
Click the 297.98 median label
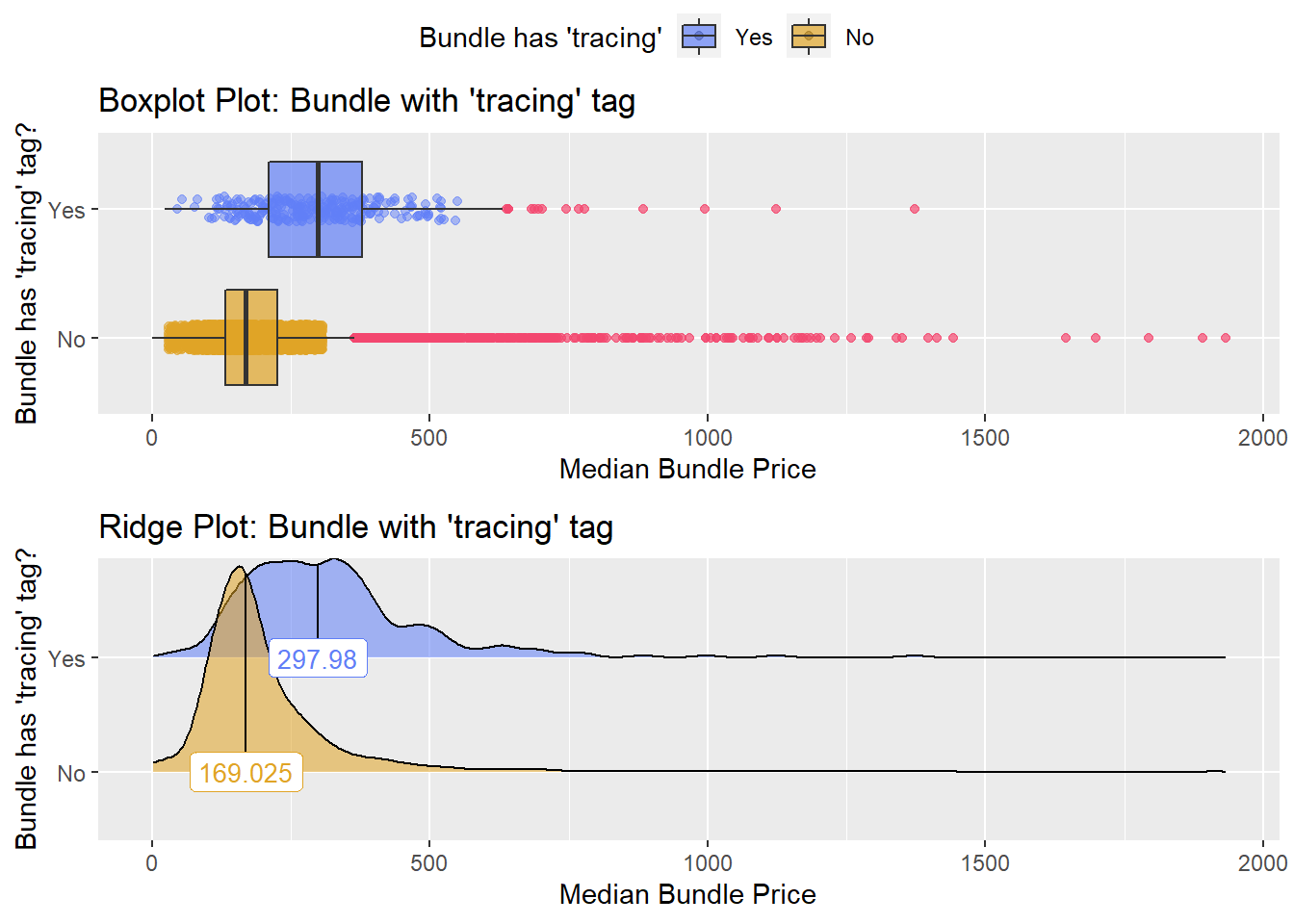click(x=317, y=659)
